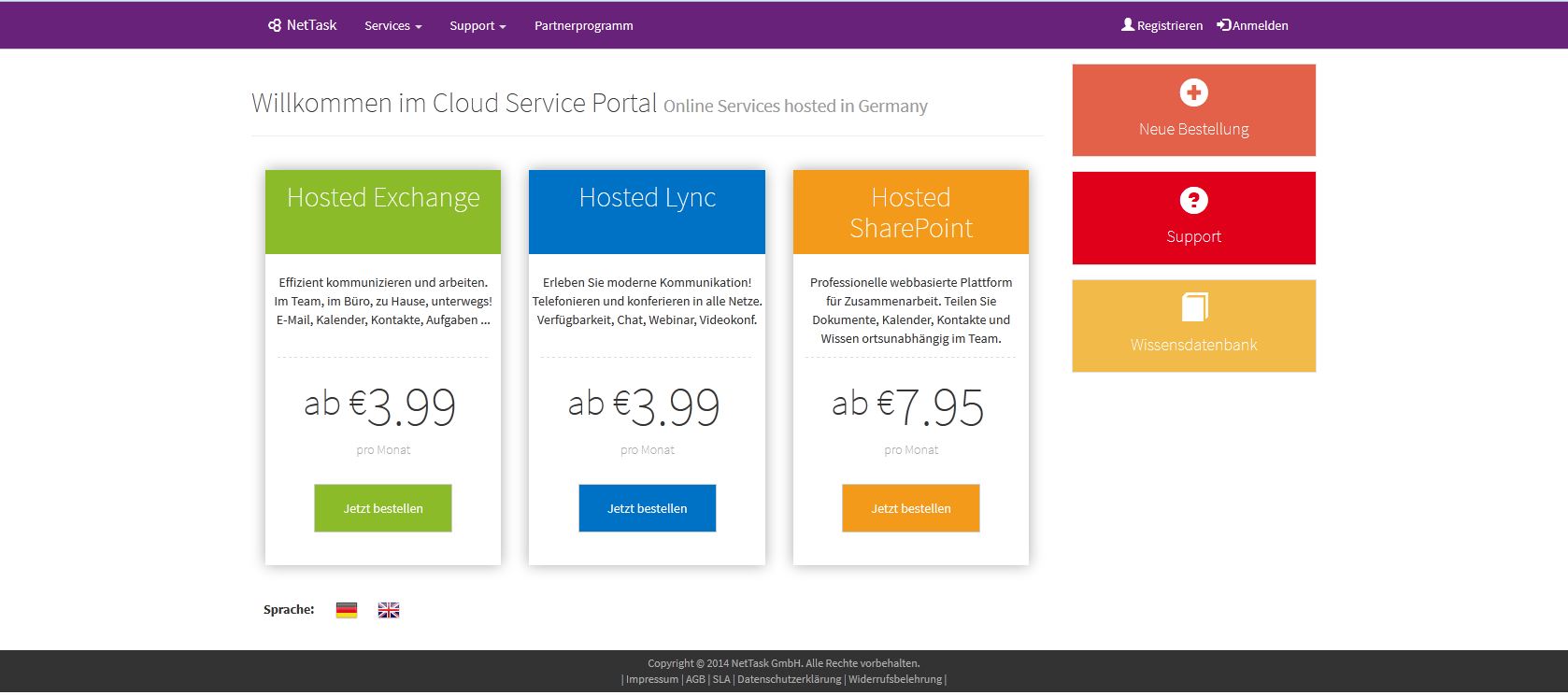1568x695 pixels.
Task: Open the Anmelden login link
Action: 1253,26
